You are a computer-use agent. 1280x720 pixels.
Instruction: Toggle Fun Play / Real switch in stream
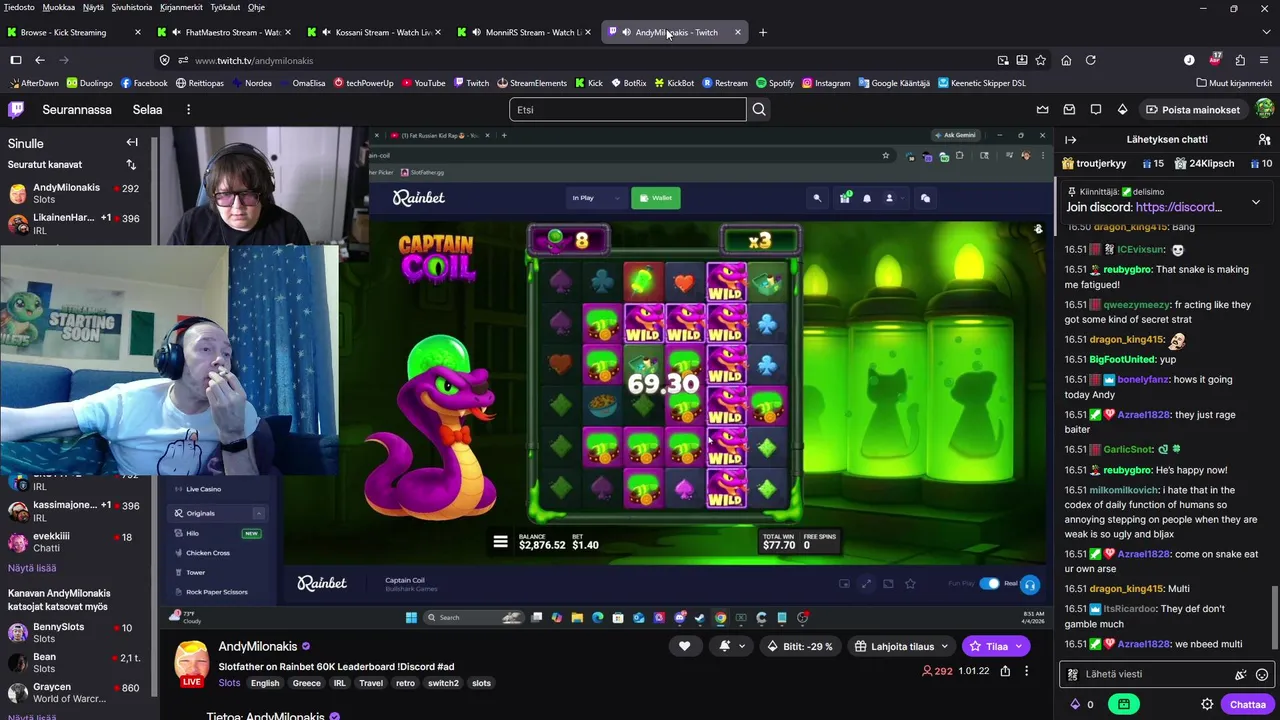coord(989,583)
